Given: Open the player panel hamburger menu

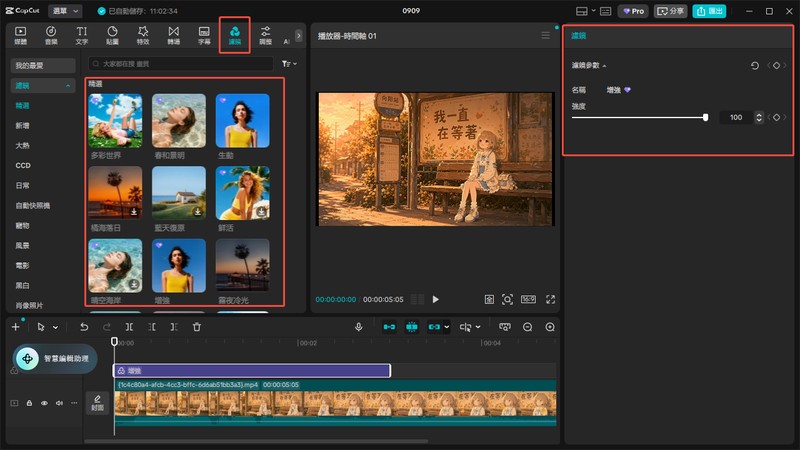Looking at the screenshot, I should [x=545, y=35].
